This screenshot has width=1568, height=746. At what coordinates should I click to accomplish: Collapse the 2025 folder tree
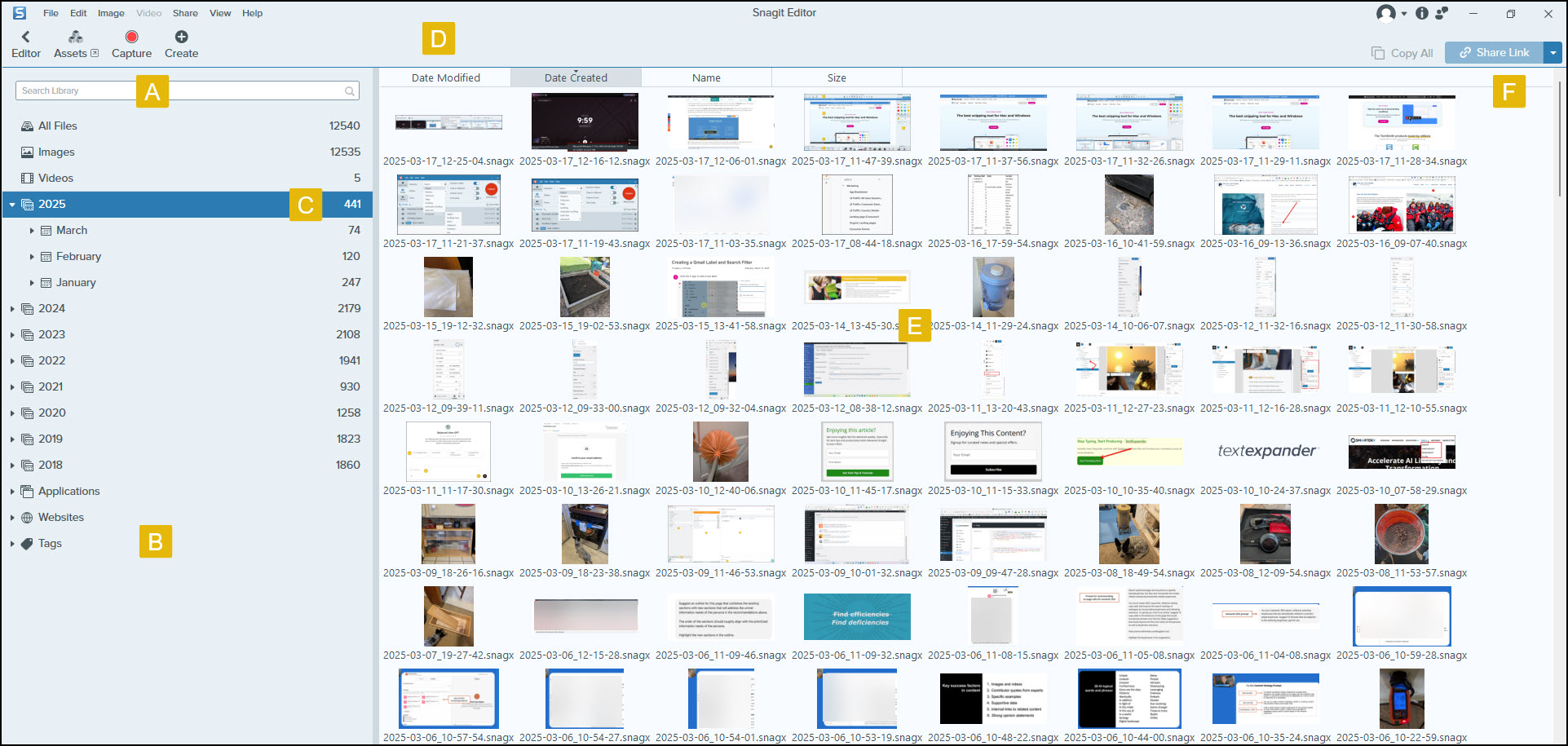pyautogui.click(x=12, y=205)
